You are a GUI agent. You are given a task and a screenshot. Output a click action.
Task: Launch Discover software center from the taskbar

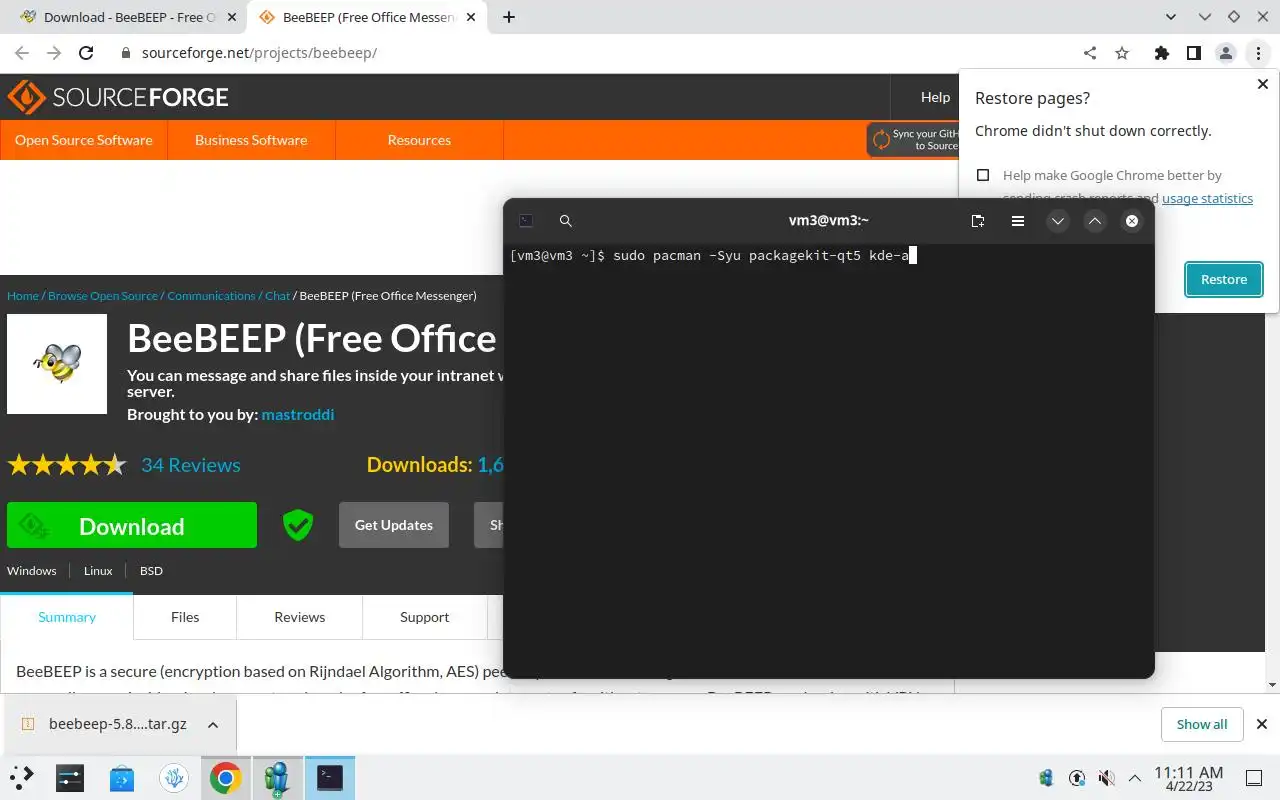point(122,777)
